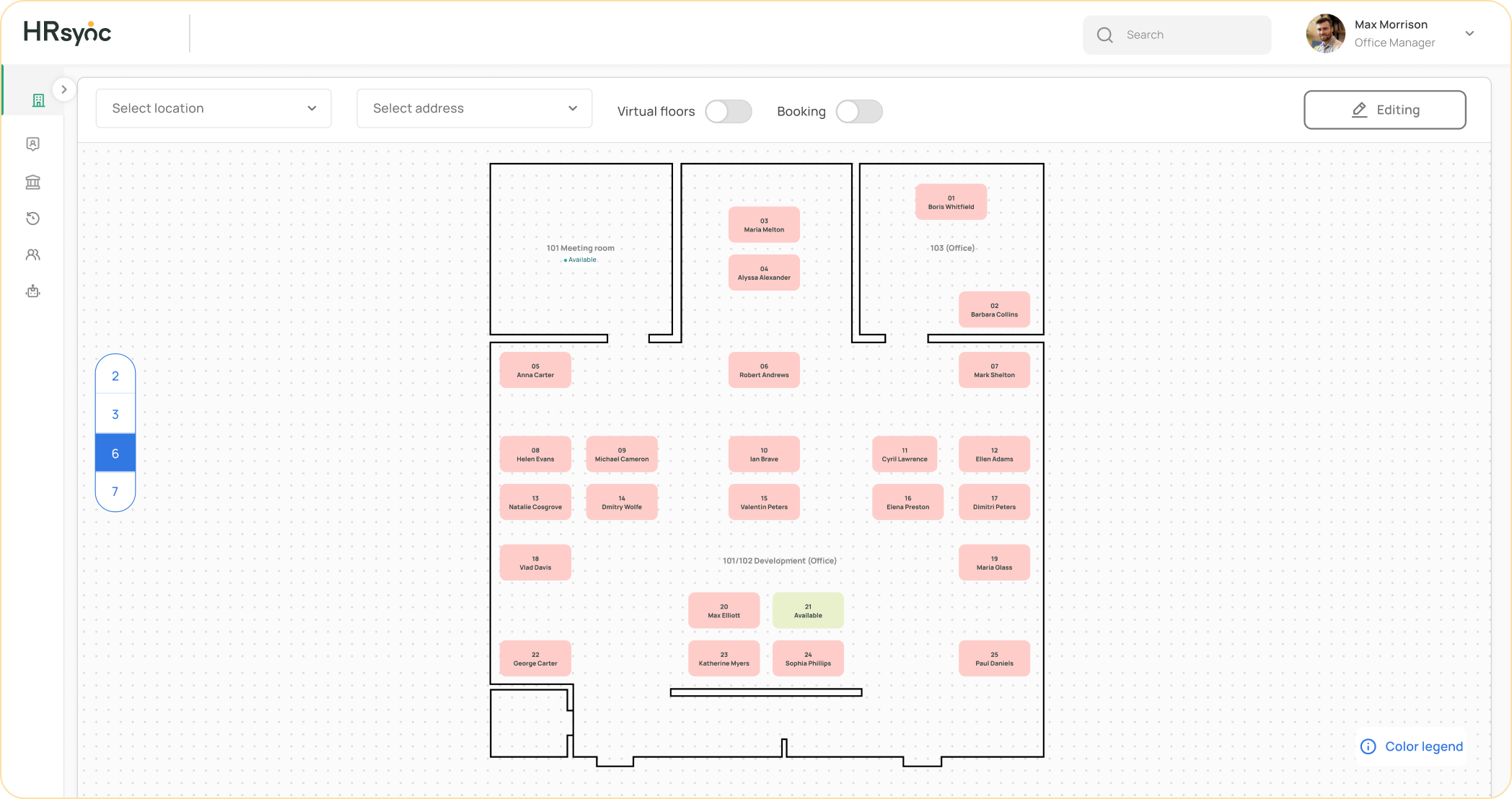
Task: Click the Color legend info icon
Action: 1368,746
